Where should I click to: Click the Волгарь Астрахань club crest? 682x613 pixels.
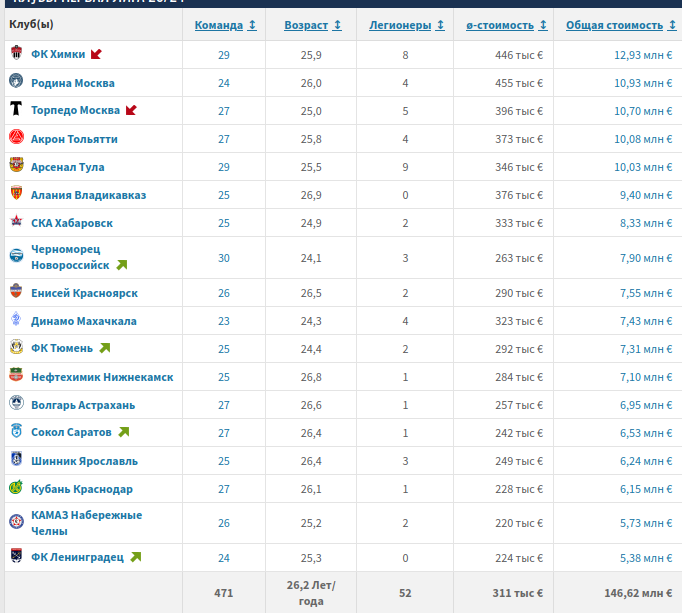point(17,402)
